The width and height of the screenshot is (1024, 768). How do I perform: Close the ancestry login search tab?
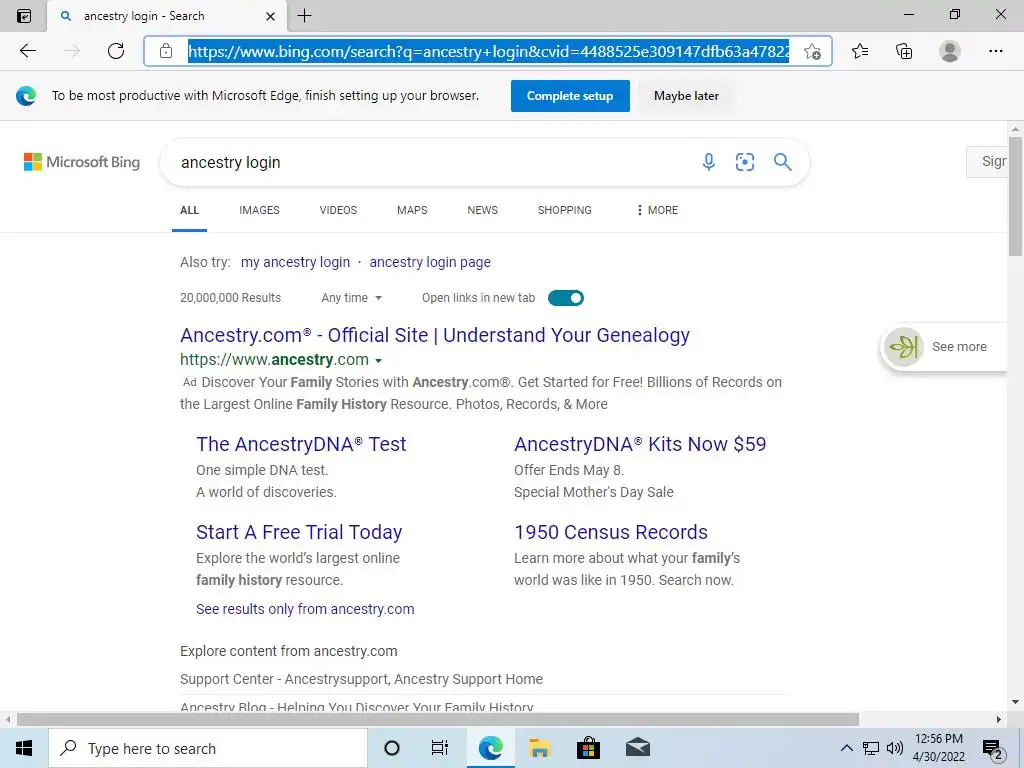pos(270,16)
